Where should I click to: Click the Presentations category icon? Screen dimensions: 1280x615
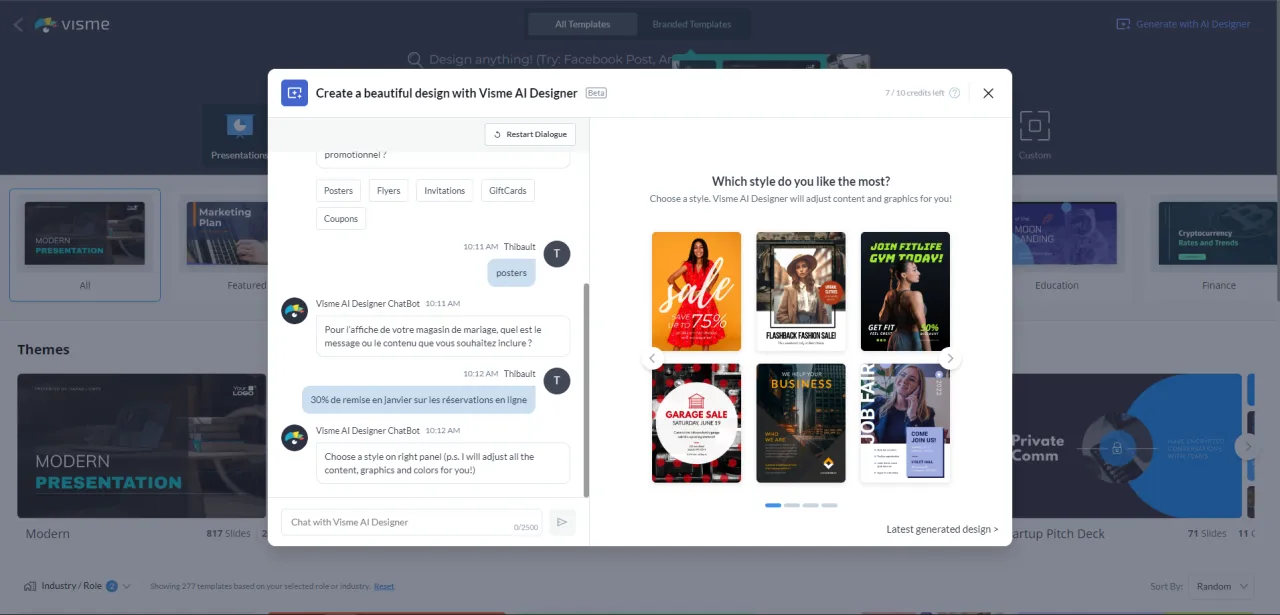240,126
